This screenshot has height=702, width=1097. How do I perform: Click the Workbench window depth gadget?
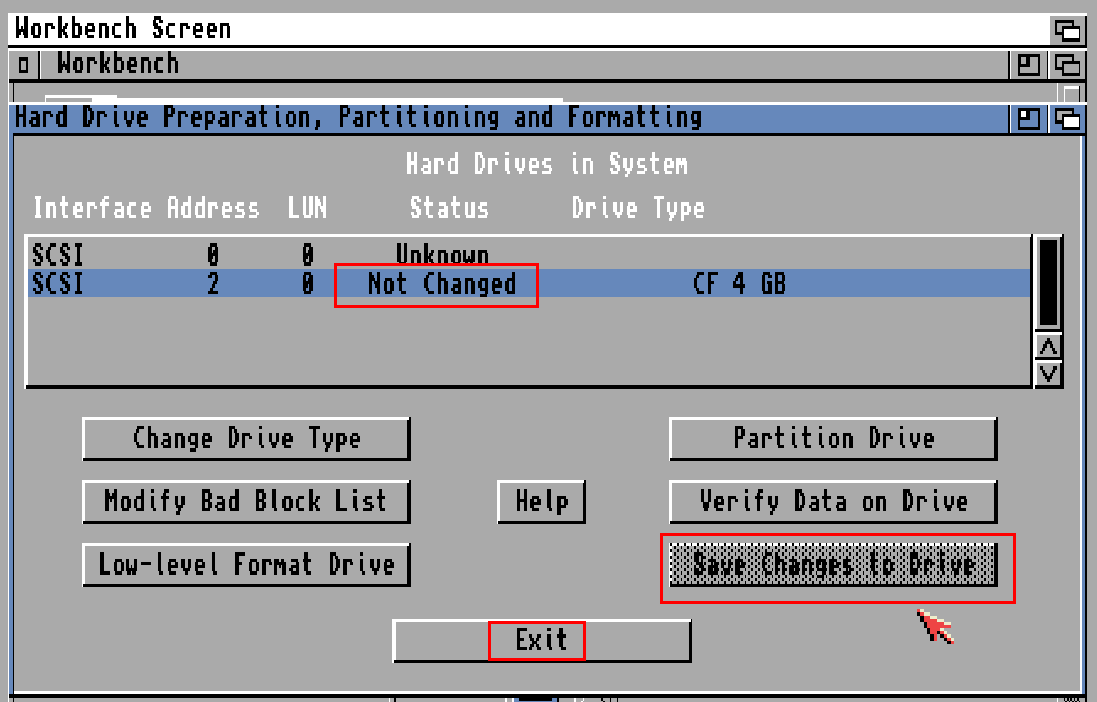[1068, 64]
